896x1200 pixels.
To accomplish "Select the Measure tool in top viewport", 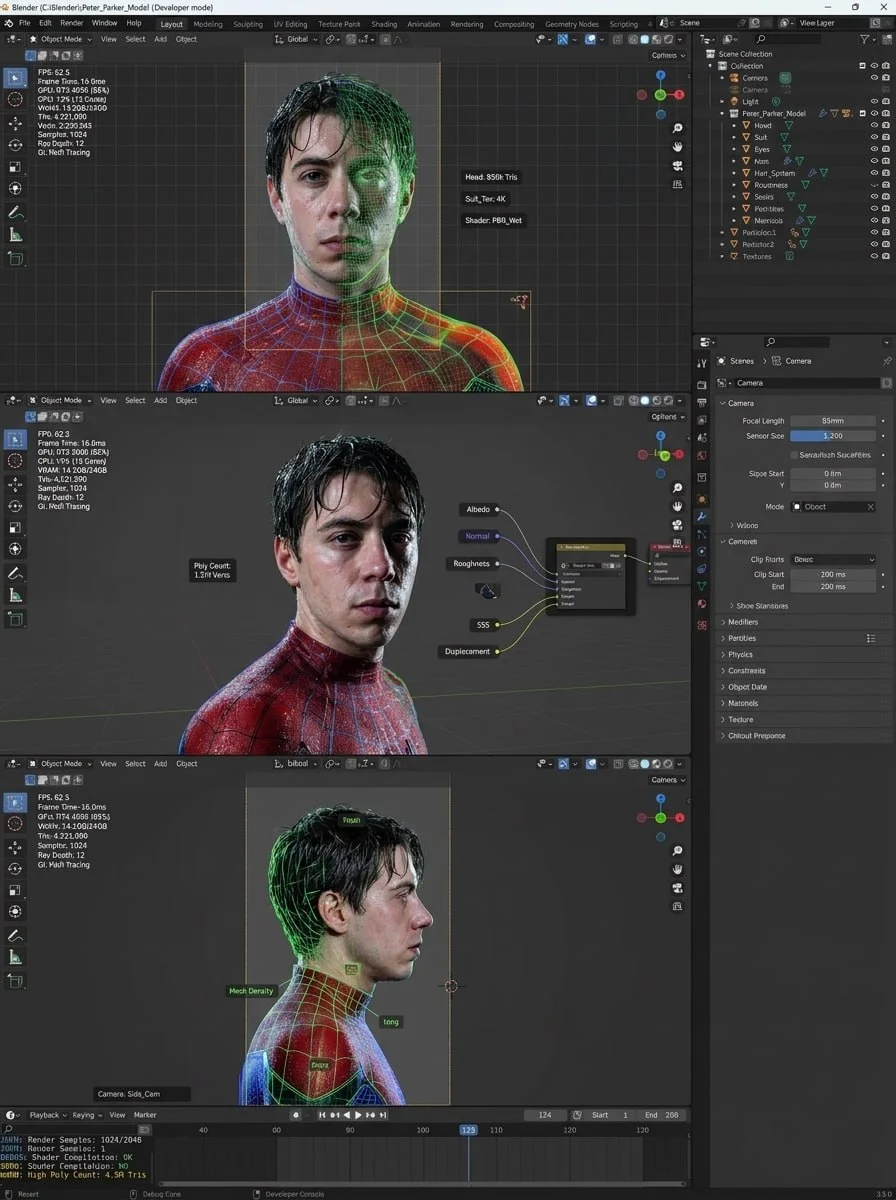I will click(x=15, y=234).
